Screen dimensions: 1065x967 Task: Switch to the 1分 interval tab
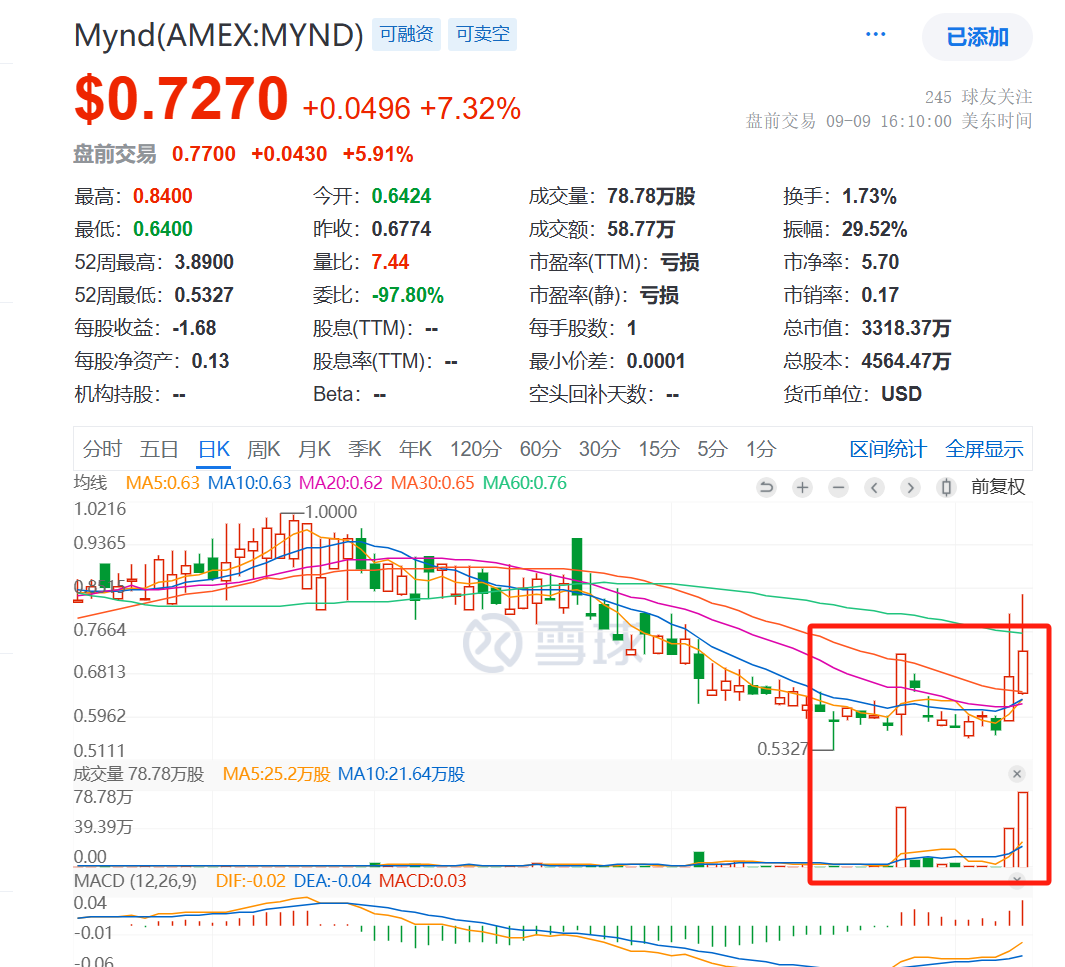(761, 449)
